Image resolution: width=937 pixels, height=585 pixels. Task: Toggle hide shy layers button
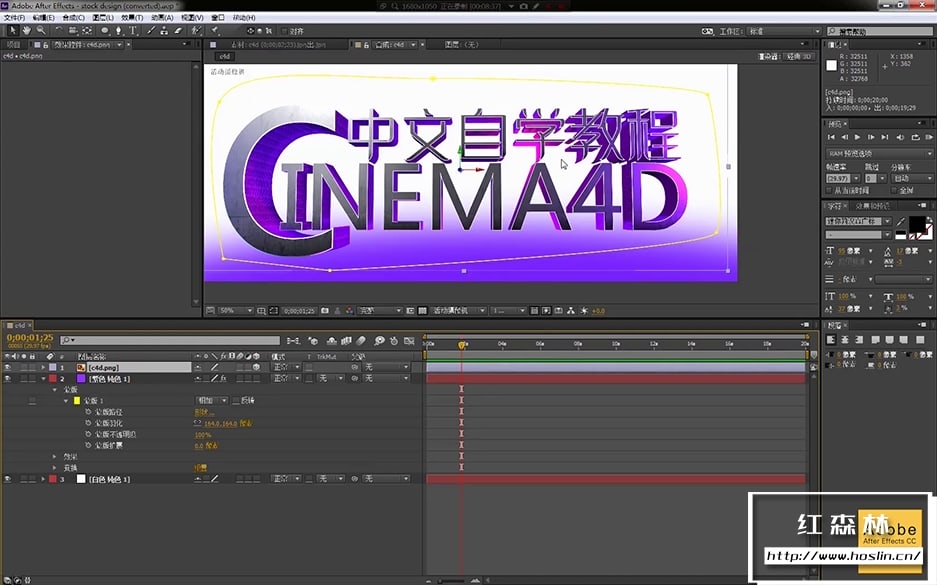(332, 341)
